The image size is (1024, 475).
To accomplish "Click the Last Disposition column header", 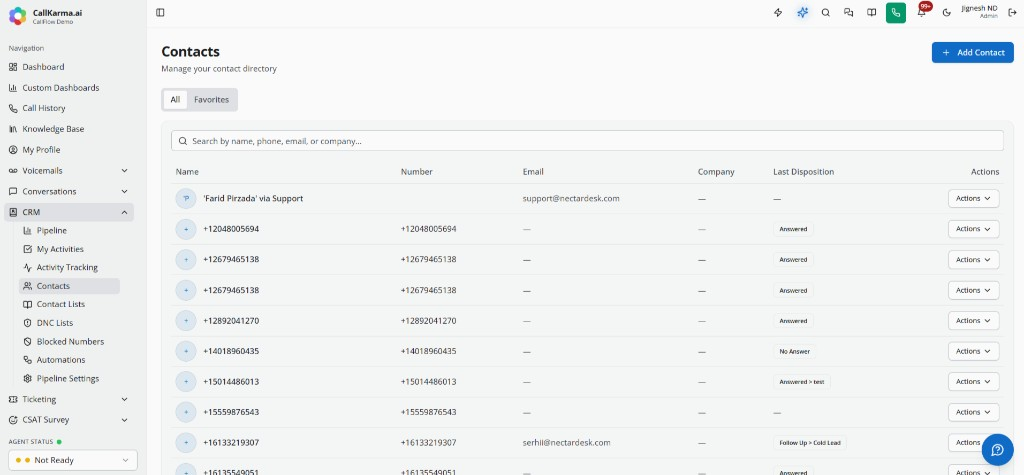I will [x=803, y=172].
